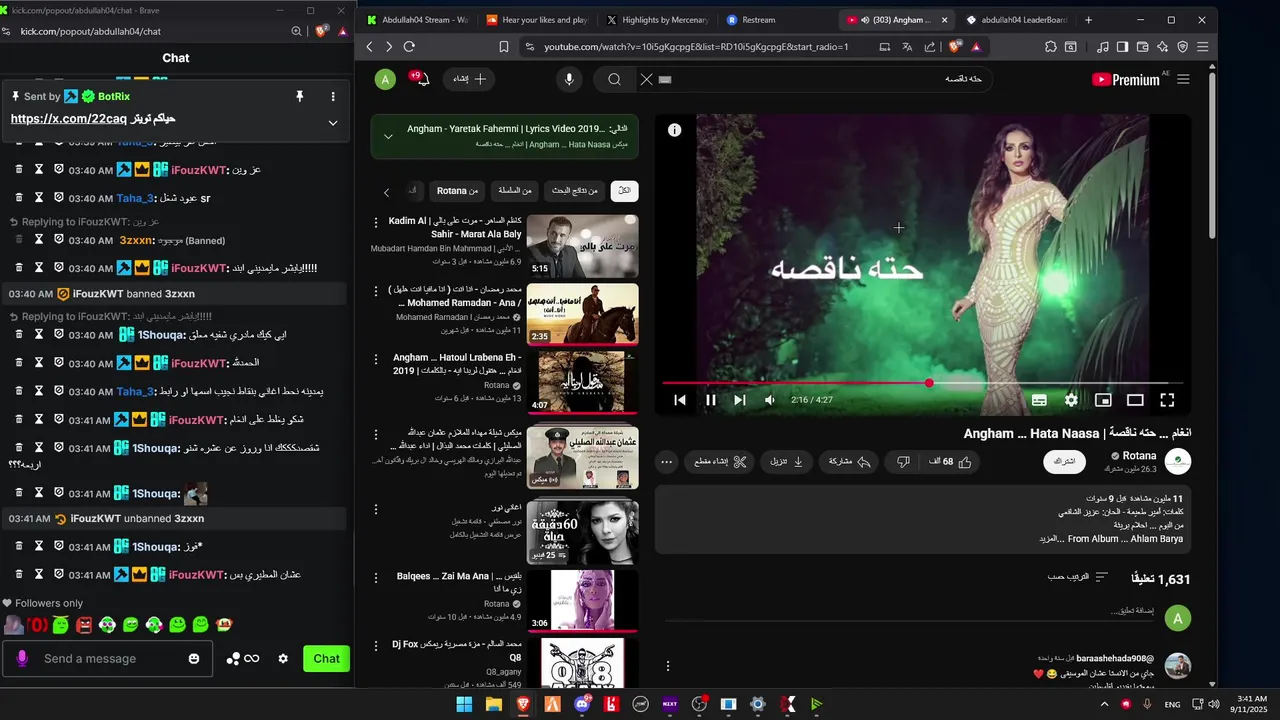Subscribe to the Rotana channel

coord(1065,462)
